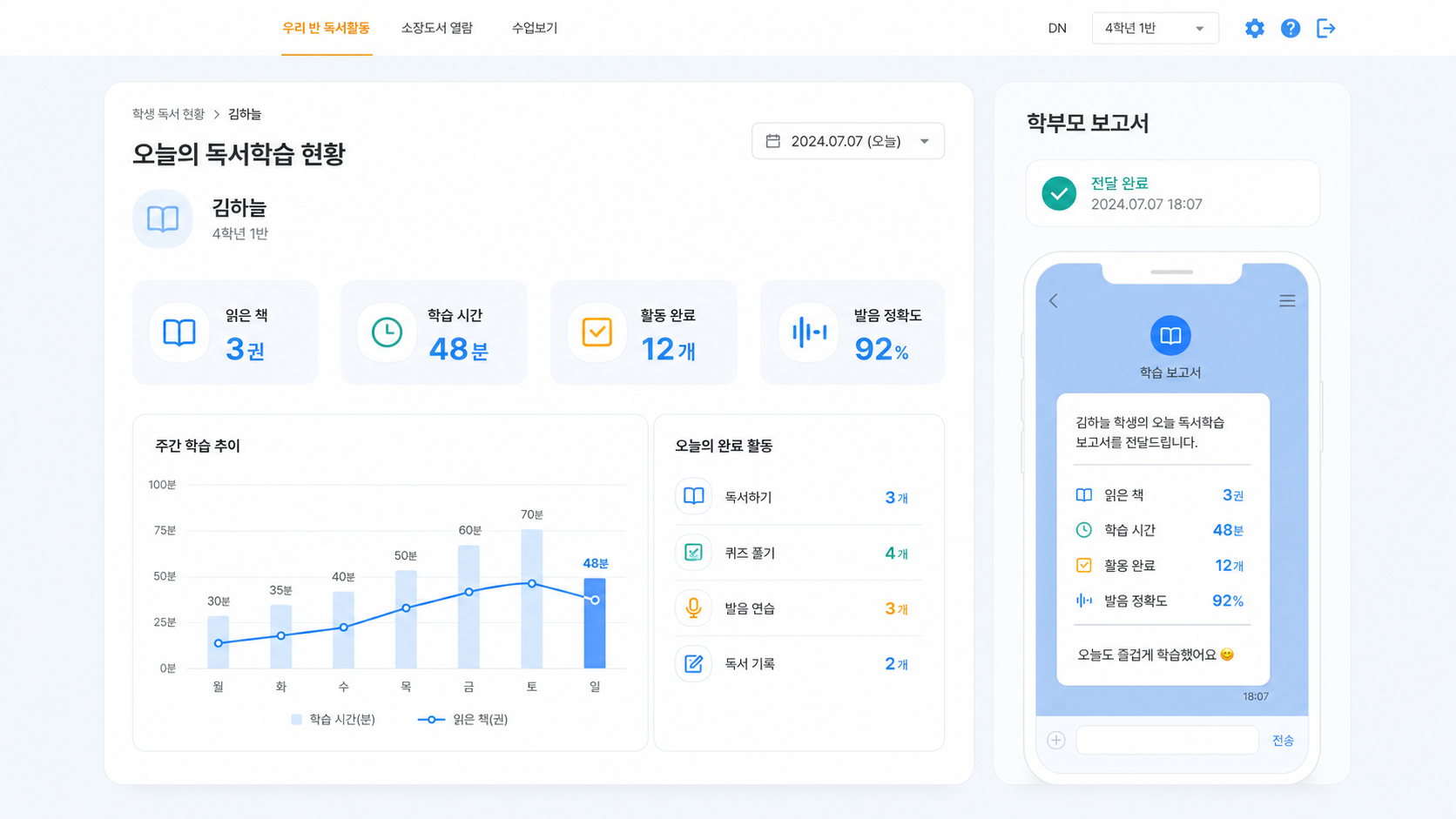Click the 학생 독서 현황 breadcrumb link
The width and height of the screenshot is (1456, 819).
coord(168,114)
